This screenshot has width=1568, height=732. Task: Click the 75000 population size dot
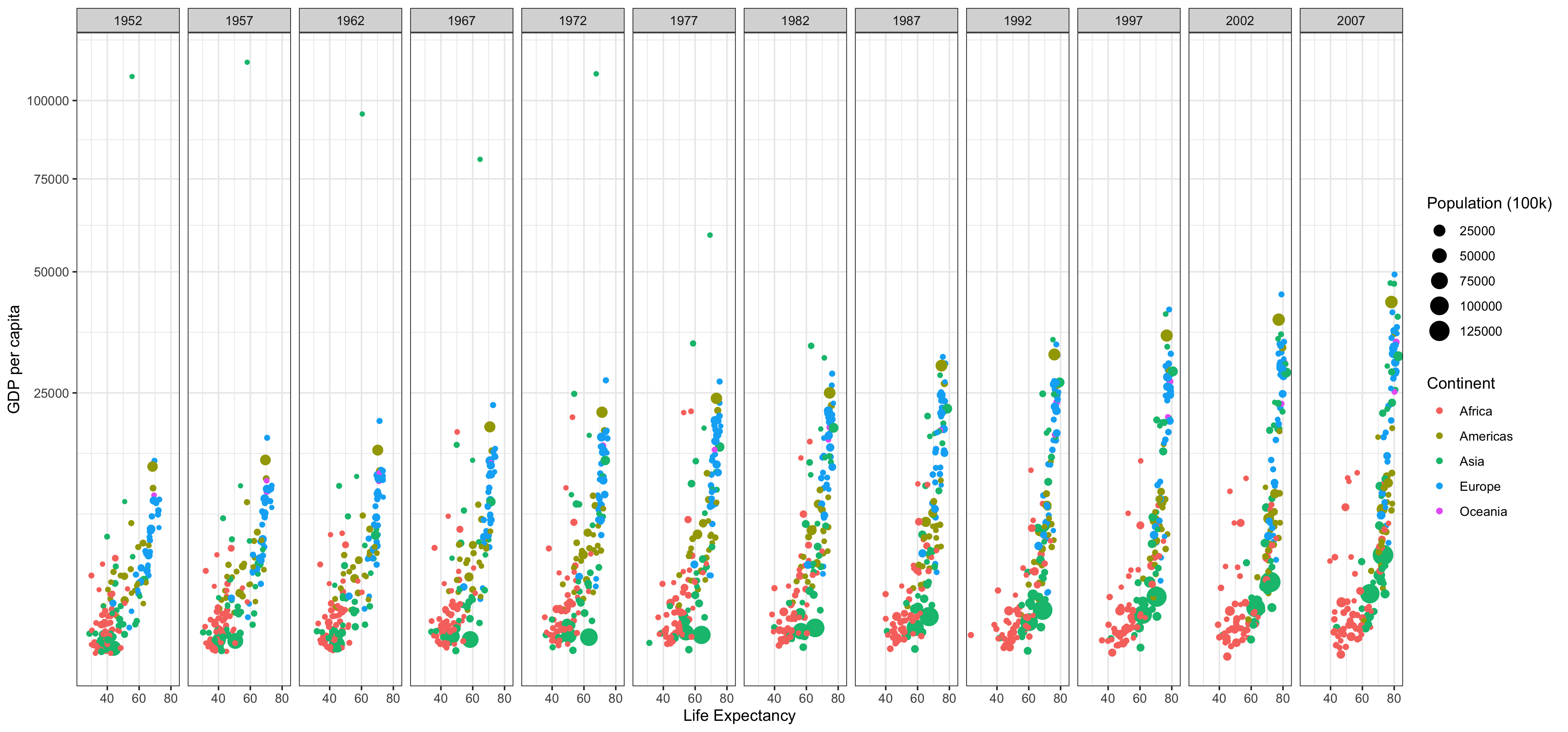[1439, 281]
